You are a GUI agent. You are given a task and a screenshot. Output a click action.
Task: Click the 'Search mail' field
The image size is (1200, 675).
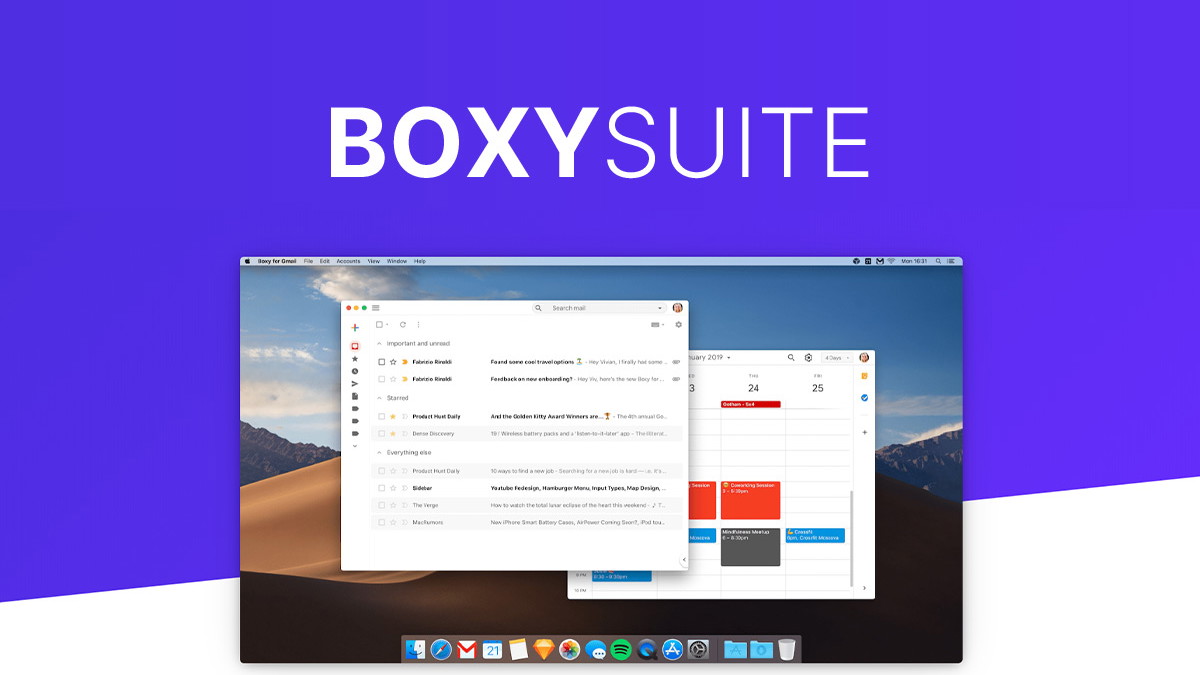(599, 308)
